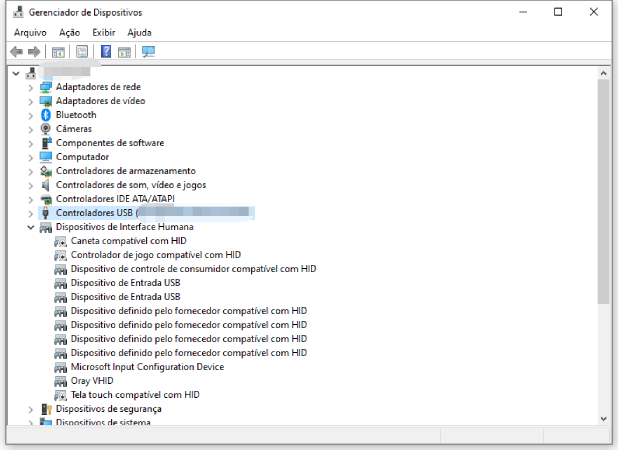Click the Computador monitor icon

click(x=46, y=157)
